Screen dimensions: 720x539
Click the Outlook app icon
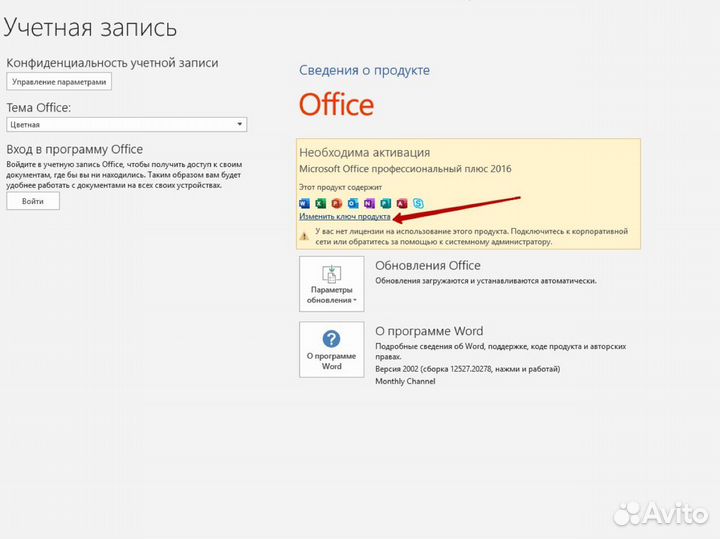tap(353, 203)
